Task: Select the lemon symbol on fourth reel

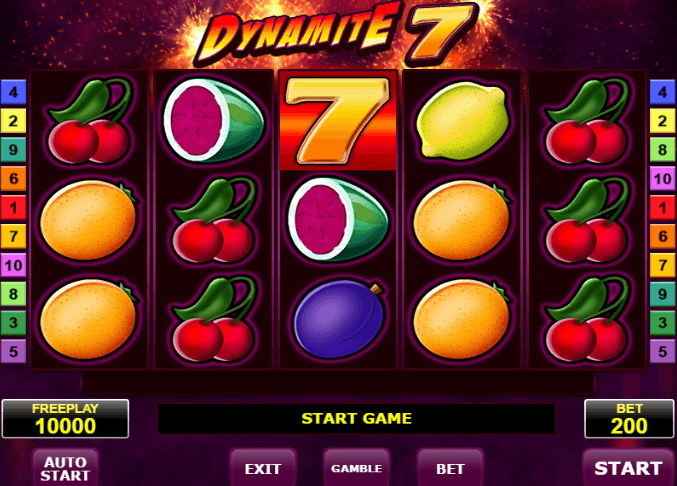Action: (462, 120)
